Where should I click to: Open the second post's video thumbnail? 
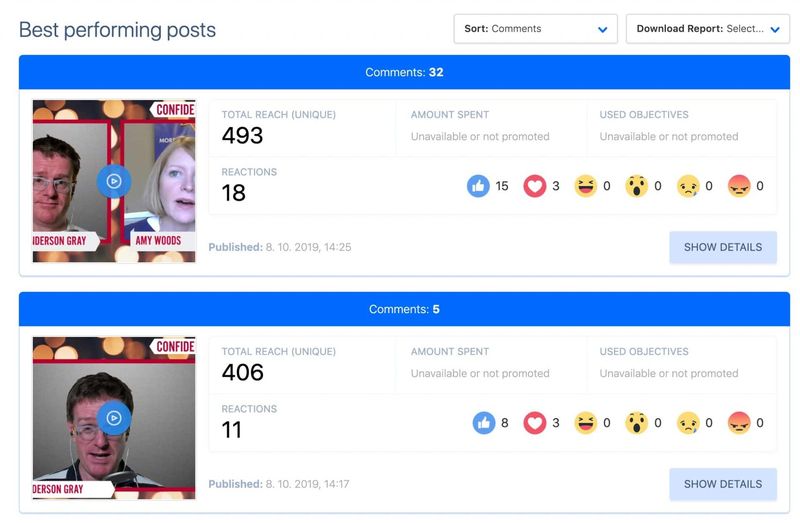click(114, 418)
